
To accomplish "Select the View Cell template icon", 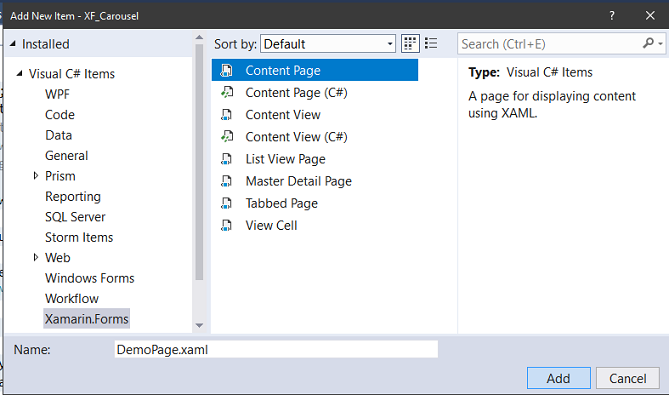I will pyautogui.click(x=227, y=225).
